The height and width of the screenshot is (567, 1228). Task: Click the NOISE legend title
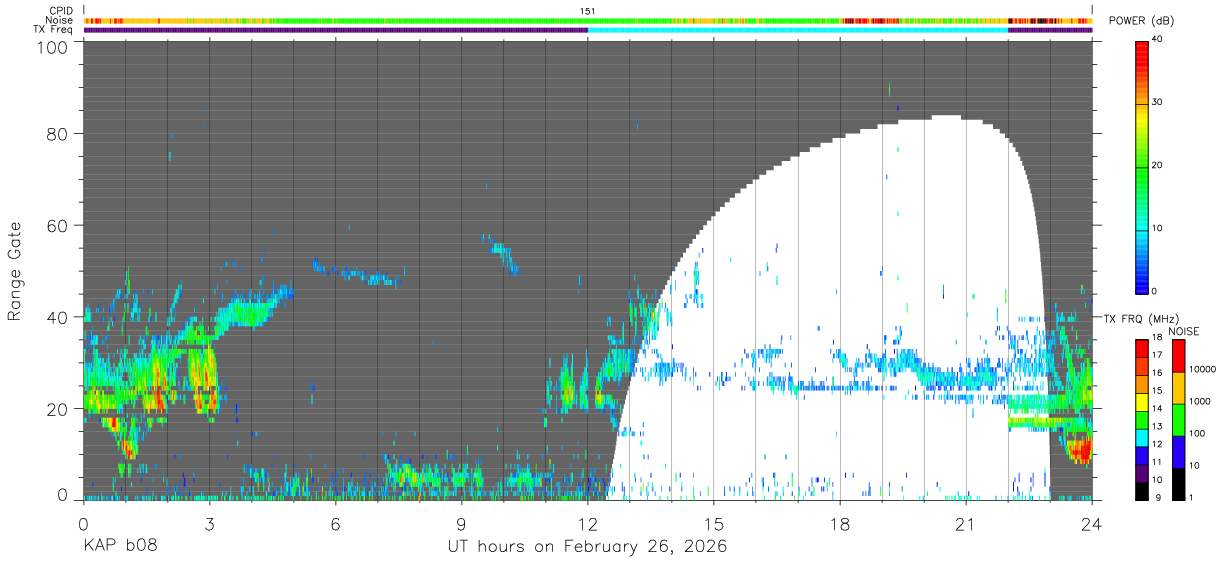[1184, 331]
